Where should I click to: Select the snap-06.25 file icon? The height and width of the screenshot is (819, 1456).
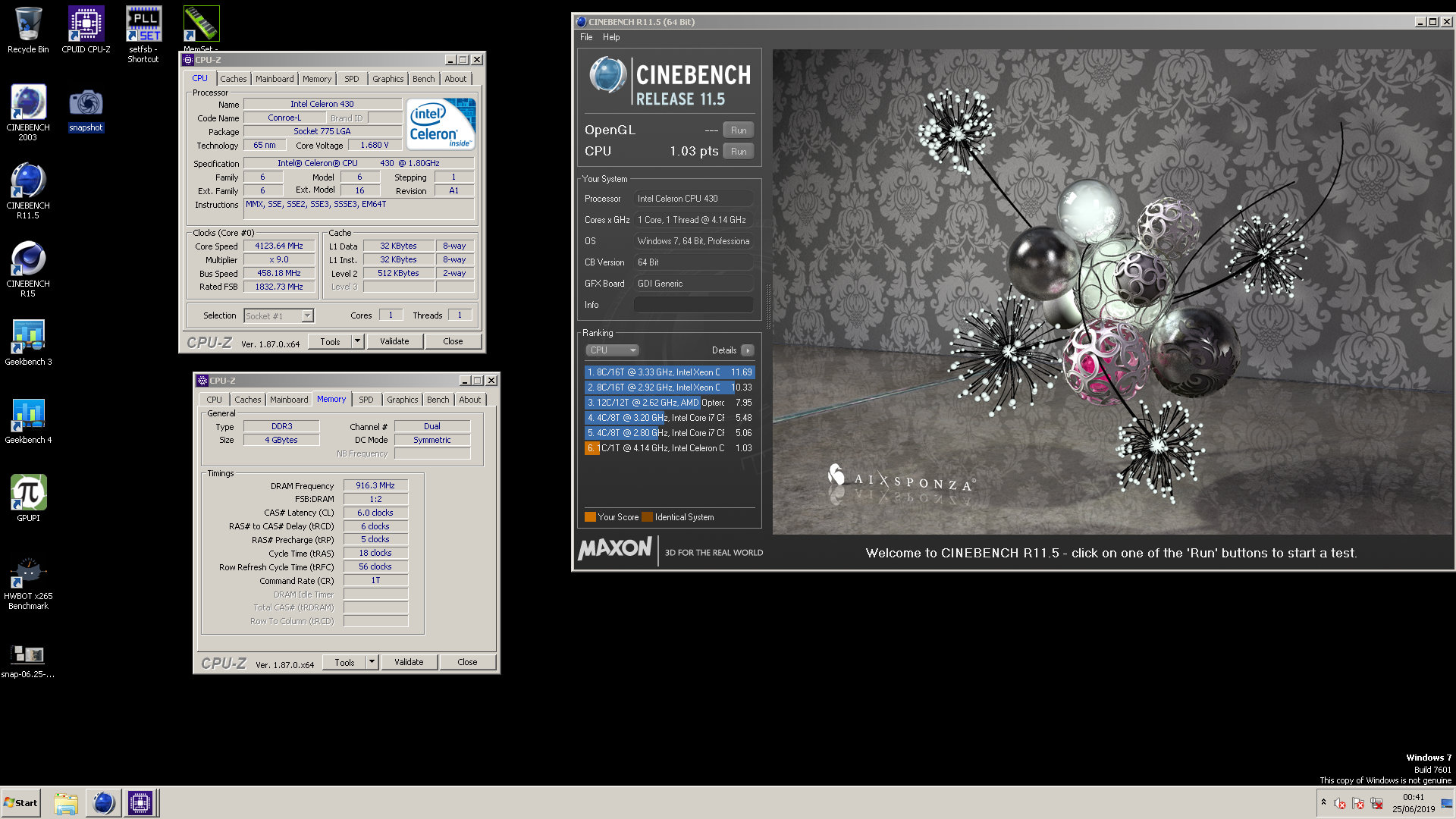pos(28,661)
